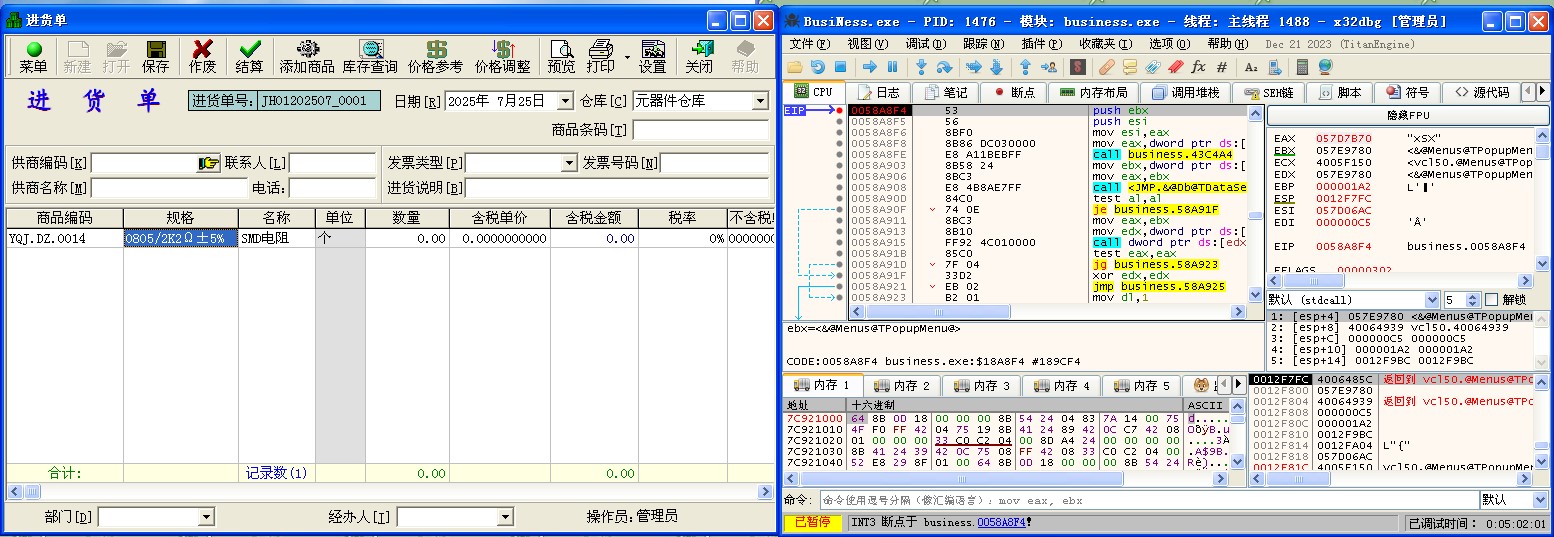Click the pause icon in x32dbg toolbar
This screenshot has width=1554, height=537.
click(x=893, y=67)
